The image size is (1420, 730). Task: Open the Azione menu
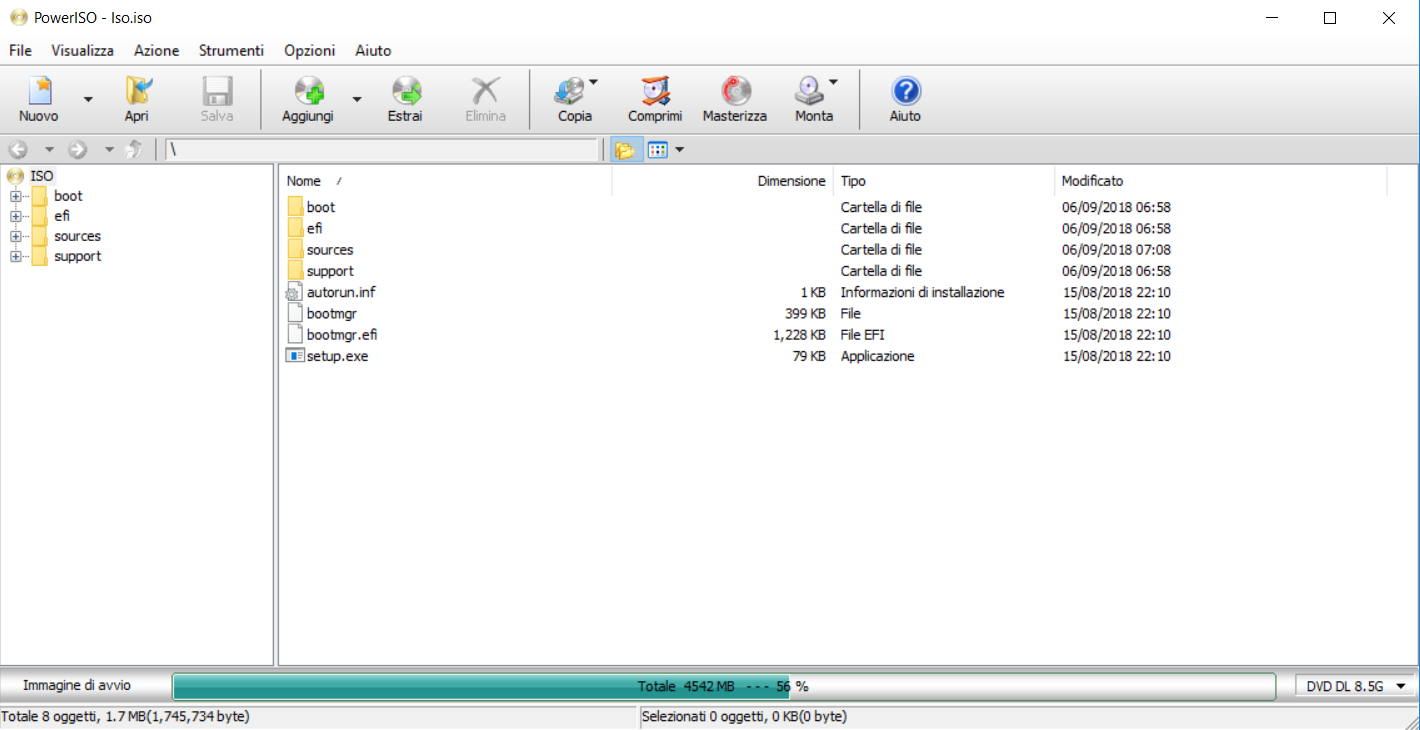pyautogui.click(x=157, y=50)
